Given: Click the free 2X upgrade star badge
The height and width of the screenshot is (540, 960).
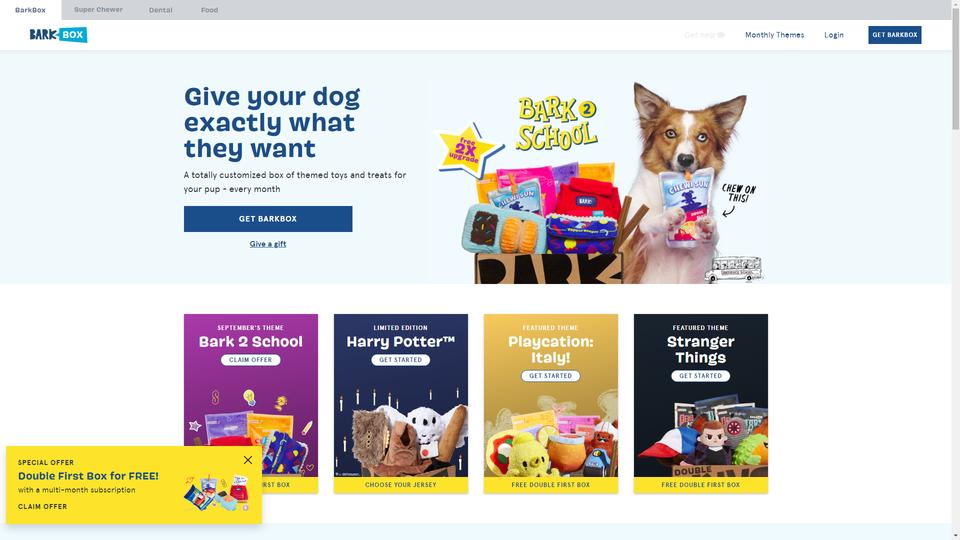Looking at the screenshot, I should [x=467, y=151].
